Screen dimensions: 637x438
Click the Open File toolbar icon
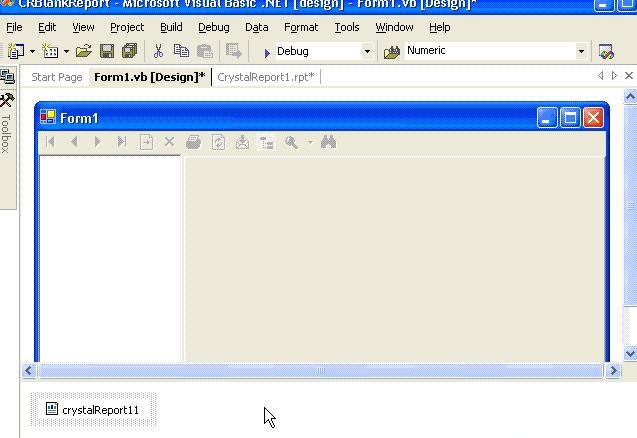(x=84, y=51)
